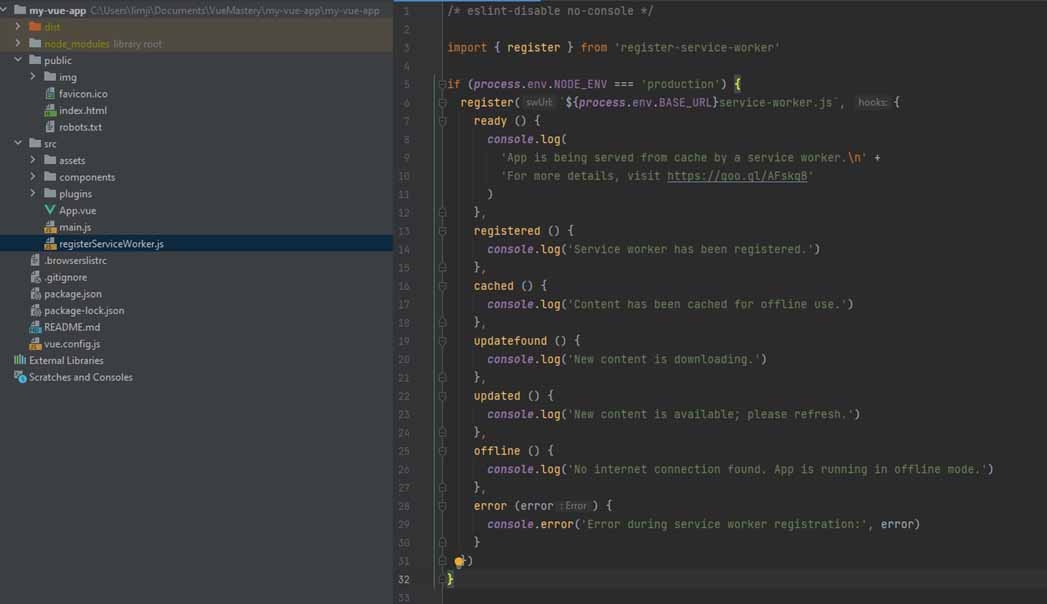The height and width of the screenshot is (604, 1047).
Task: Click the External Libraries icon
Action: (x=20, y=360)
